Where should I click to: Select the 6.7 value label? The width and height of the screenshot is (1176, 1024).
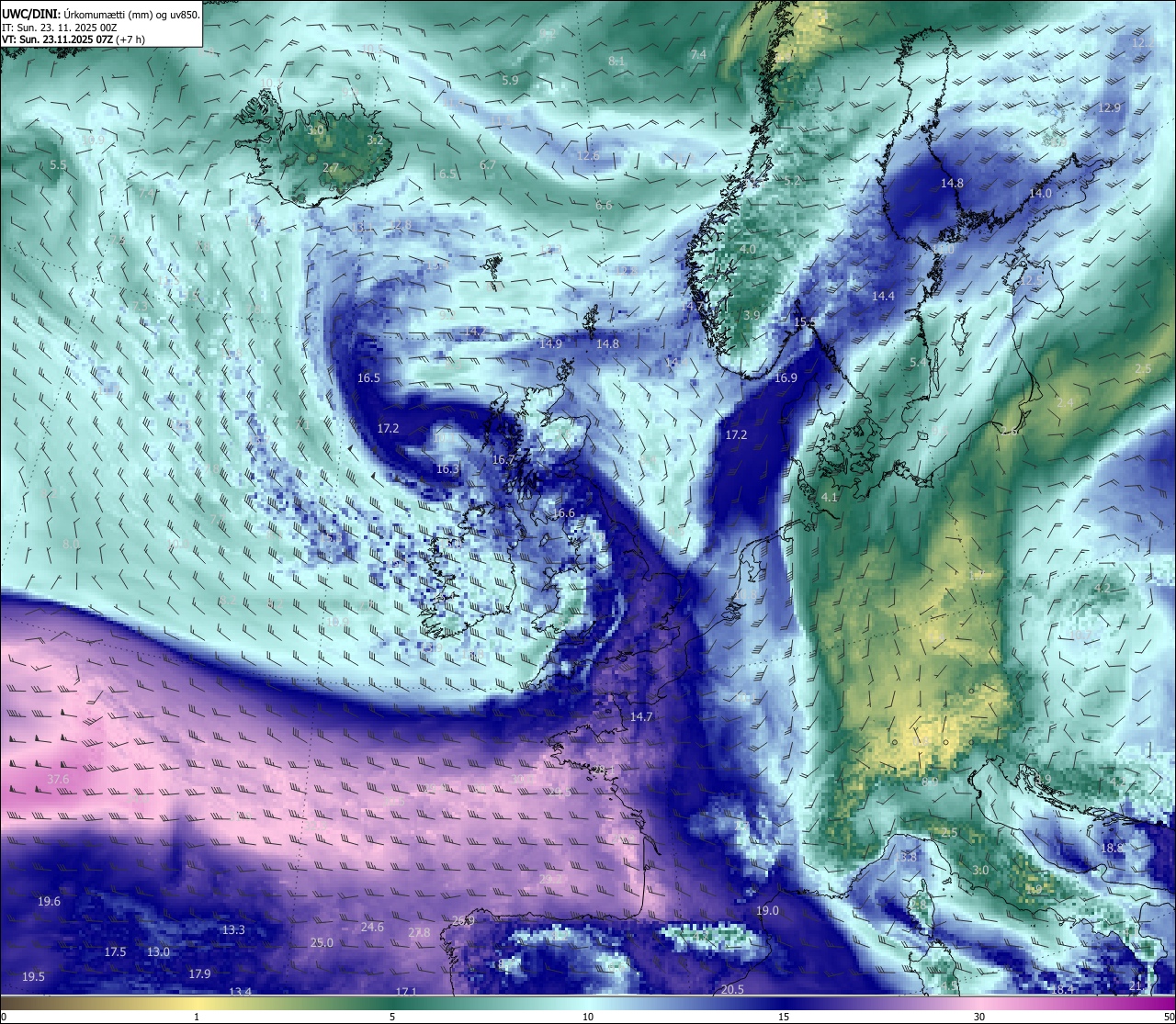488,165
